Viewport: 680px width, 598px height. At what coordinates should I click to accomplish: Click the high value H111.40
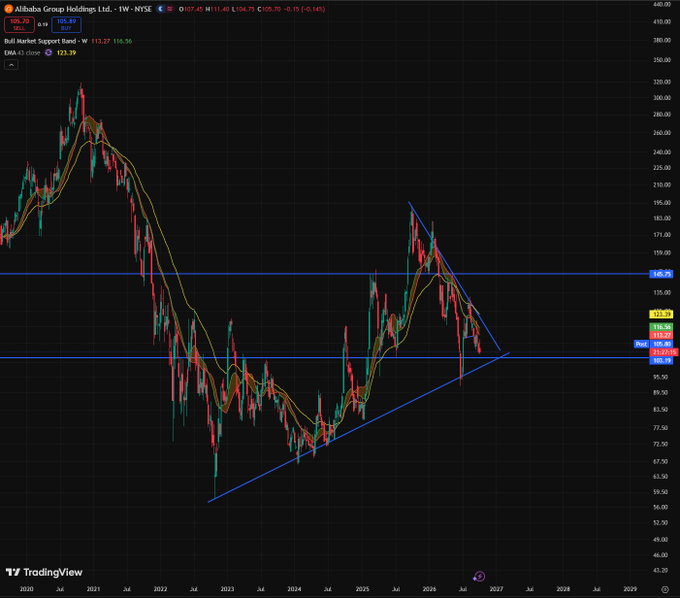pyautogui.click(x=217, y=9)
